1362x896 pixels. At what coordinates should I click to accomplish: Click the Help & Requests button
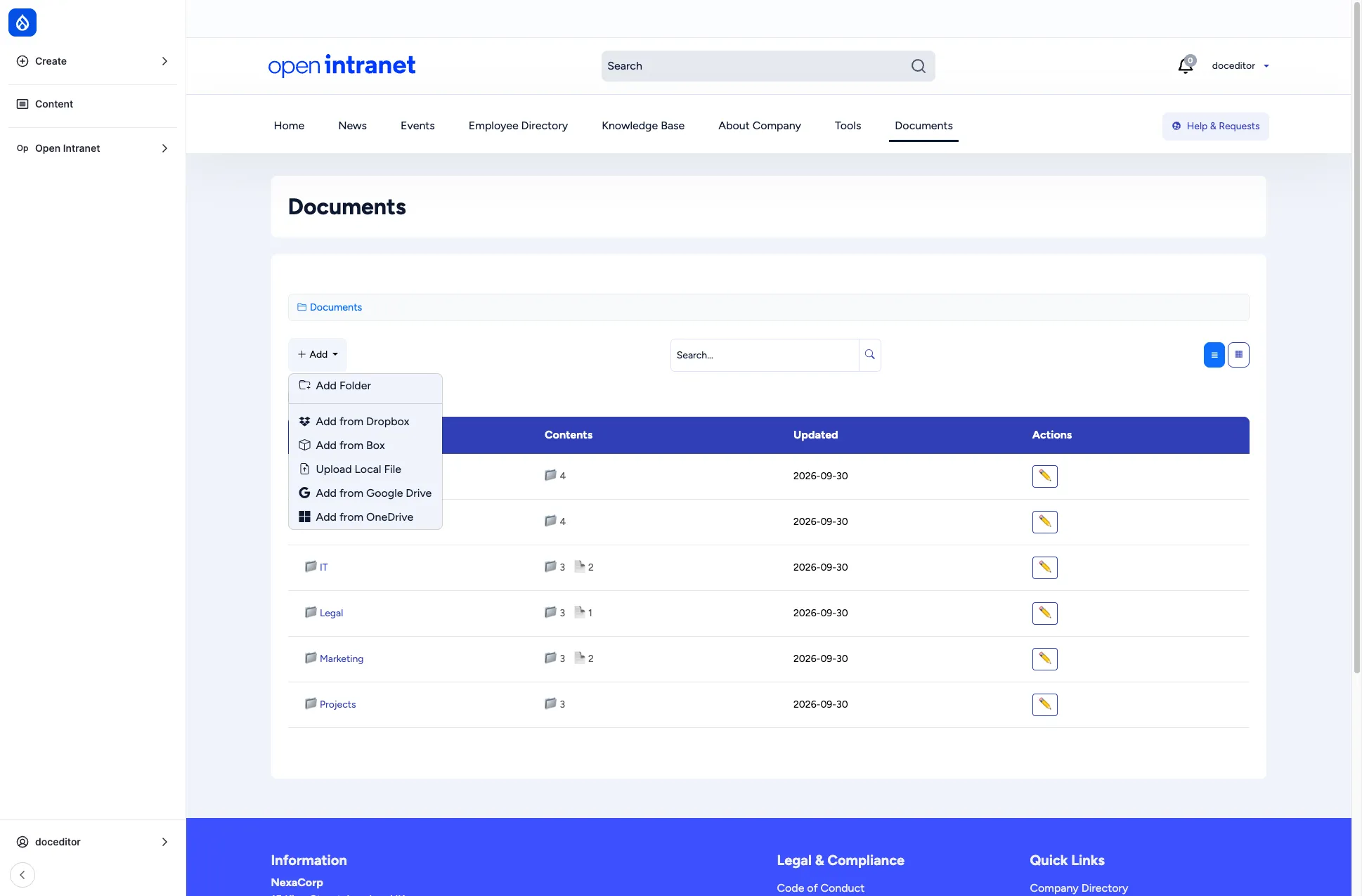pyautogui.click(x=1215, y=126)
